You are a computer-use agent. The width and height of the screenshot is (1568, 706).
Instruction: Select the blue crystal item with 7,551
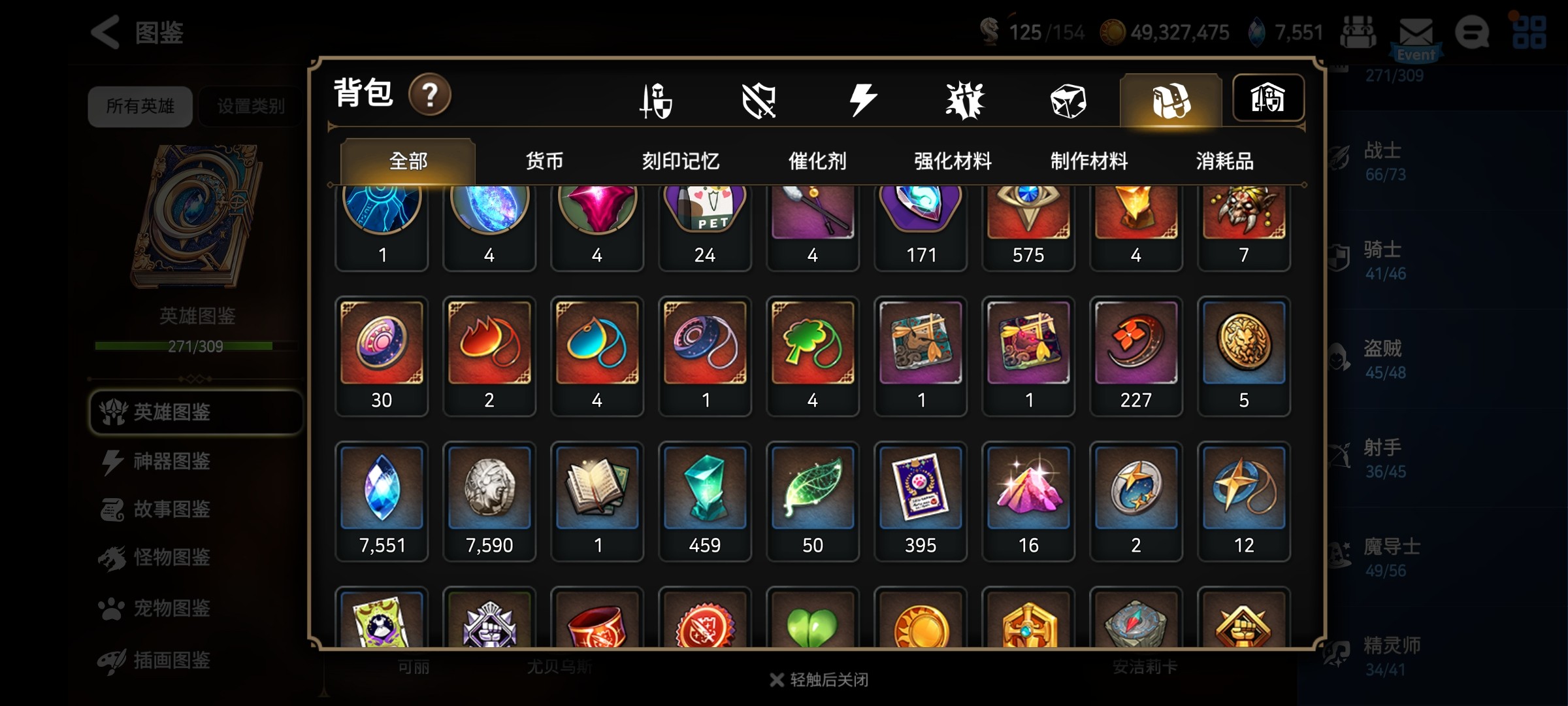(382, 501)
